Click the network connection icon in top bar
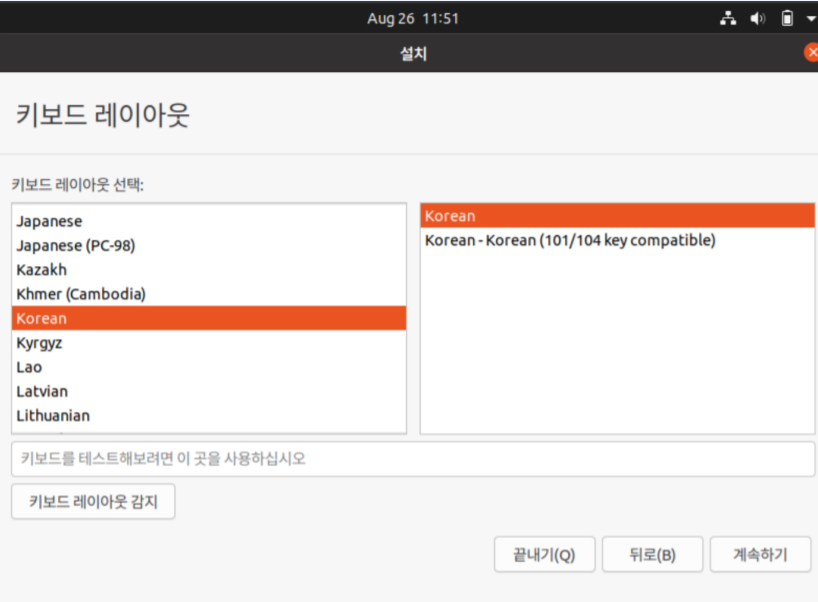 pos(728,19)
